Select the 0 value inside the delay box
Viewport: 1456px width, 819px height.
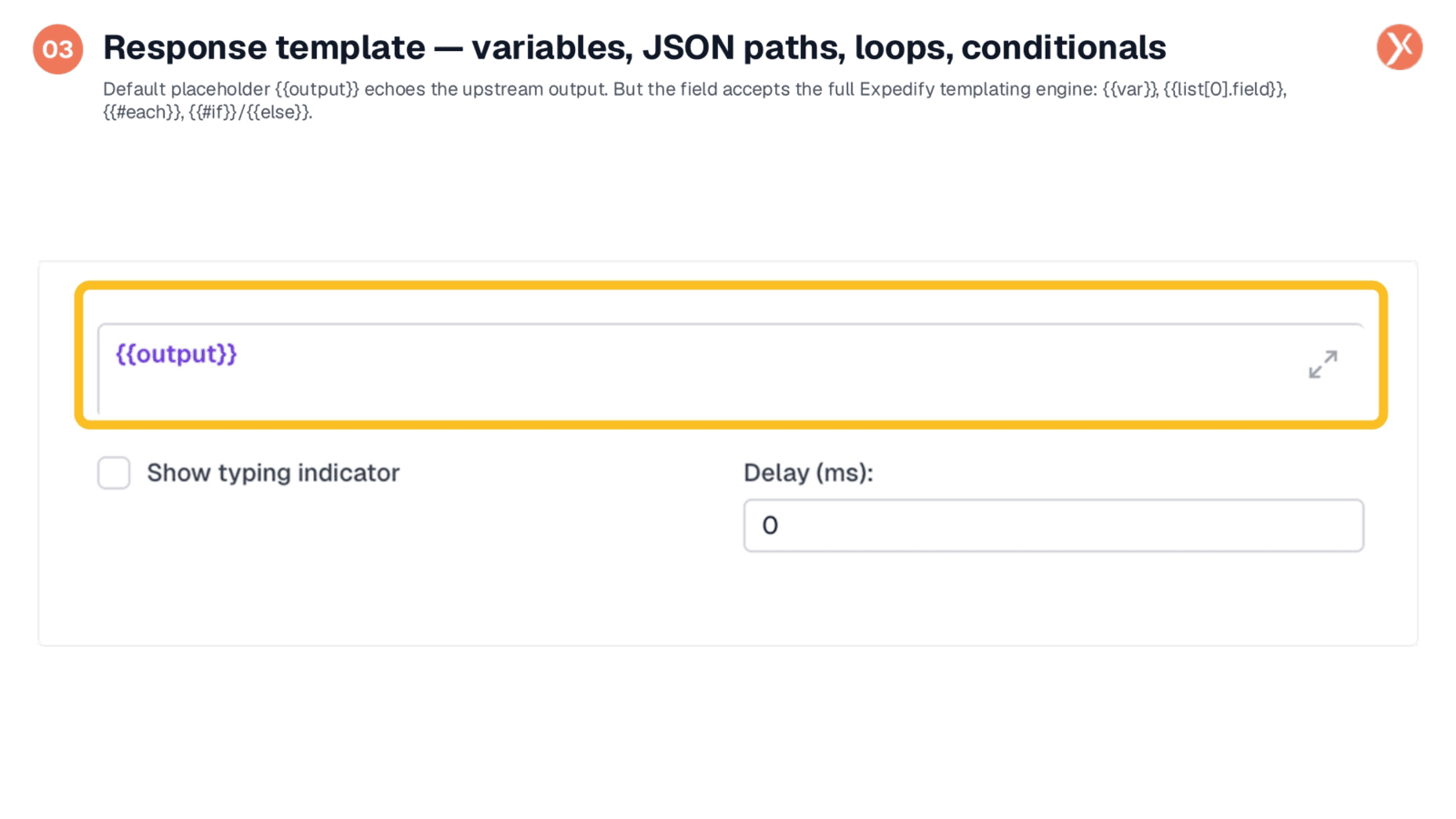pyautogui.click(x=770, y=525)
